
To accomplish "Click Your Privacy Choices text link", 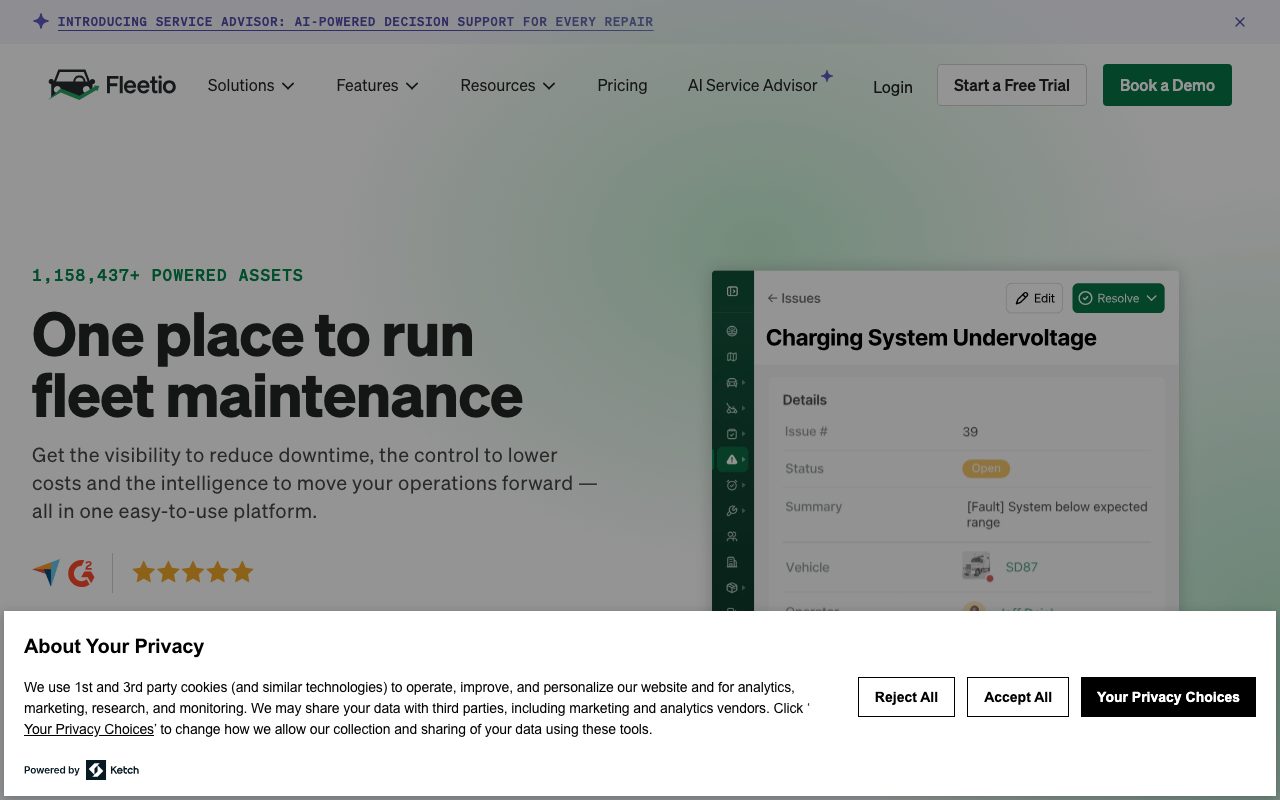I will [x=89, y=729].
